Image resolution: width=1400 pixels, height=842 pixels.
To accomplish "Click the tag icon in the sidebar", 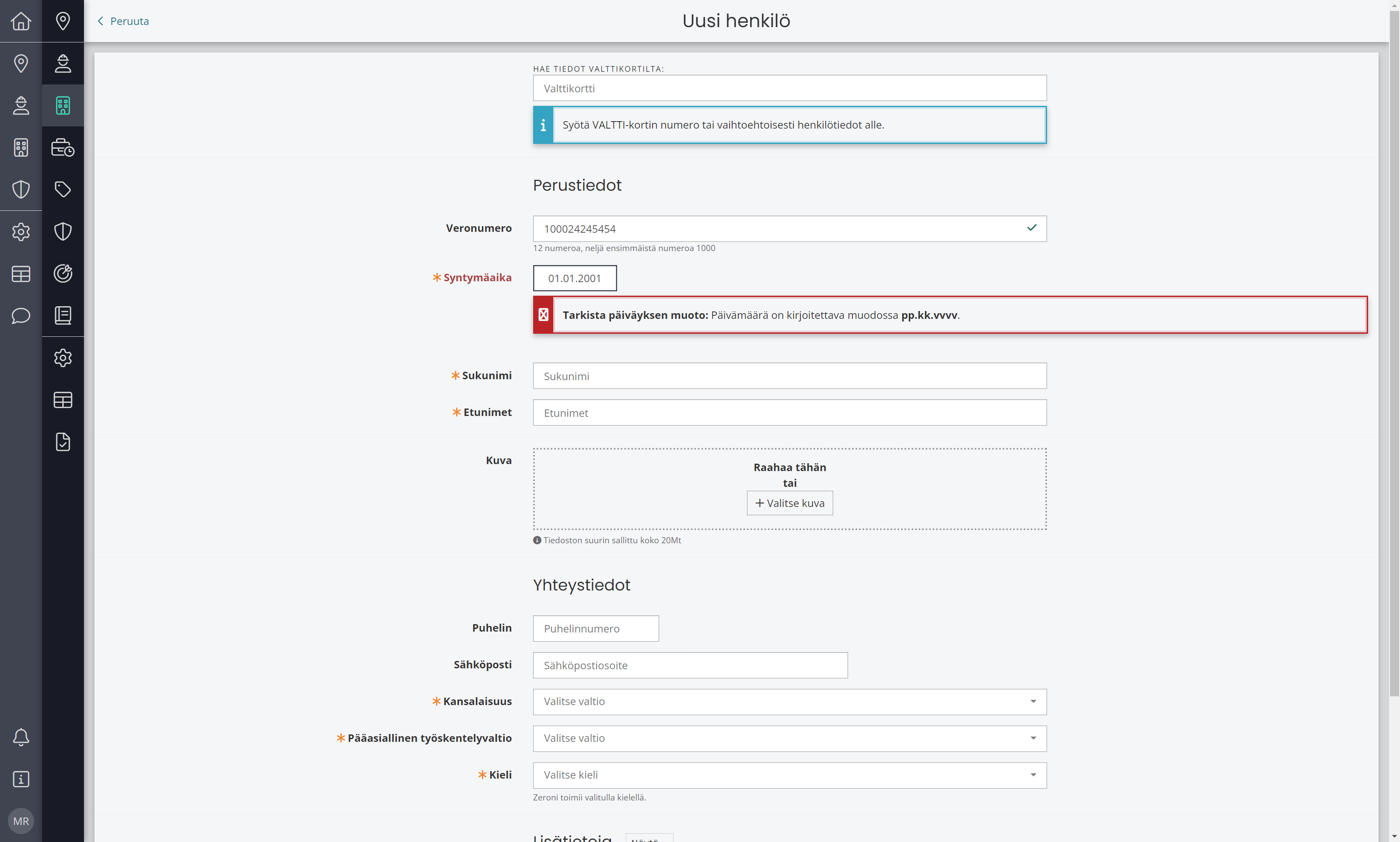I will pos(63,189).
